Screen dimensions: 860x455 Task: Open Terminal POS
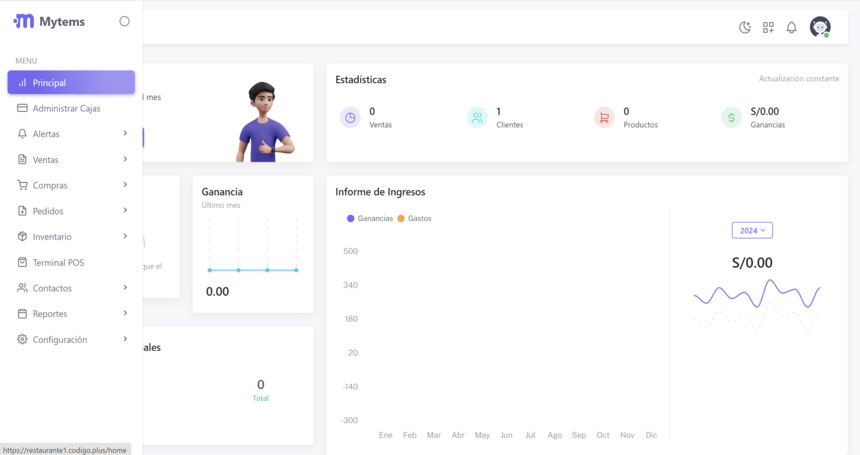pyautogui.click(x=58, y=262)
